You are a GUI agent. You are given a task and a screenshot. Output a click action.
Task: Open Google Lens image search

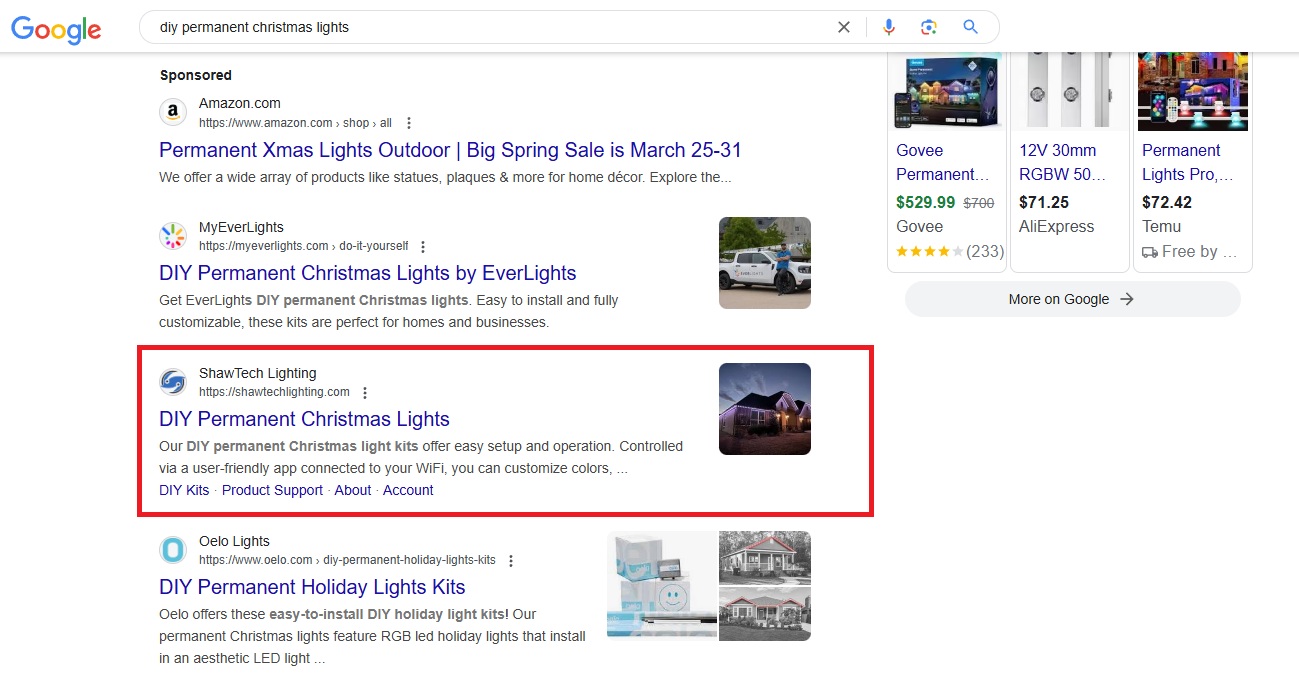[x=929, y=27]
